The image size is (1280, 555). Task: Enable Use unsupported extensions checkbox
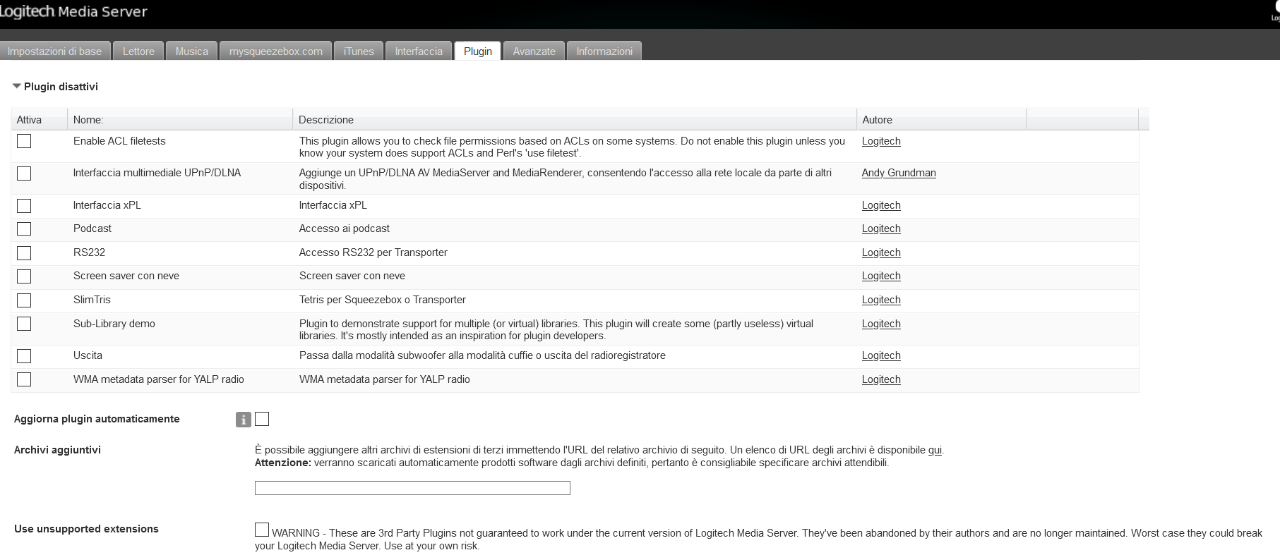click(x=262, y=530)
